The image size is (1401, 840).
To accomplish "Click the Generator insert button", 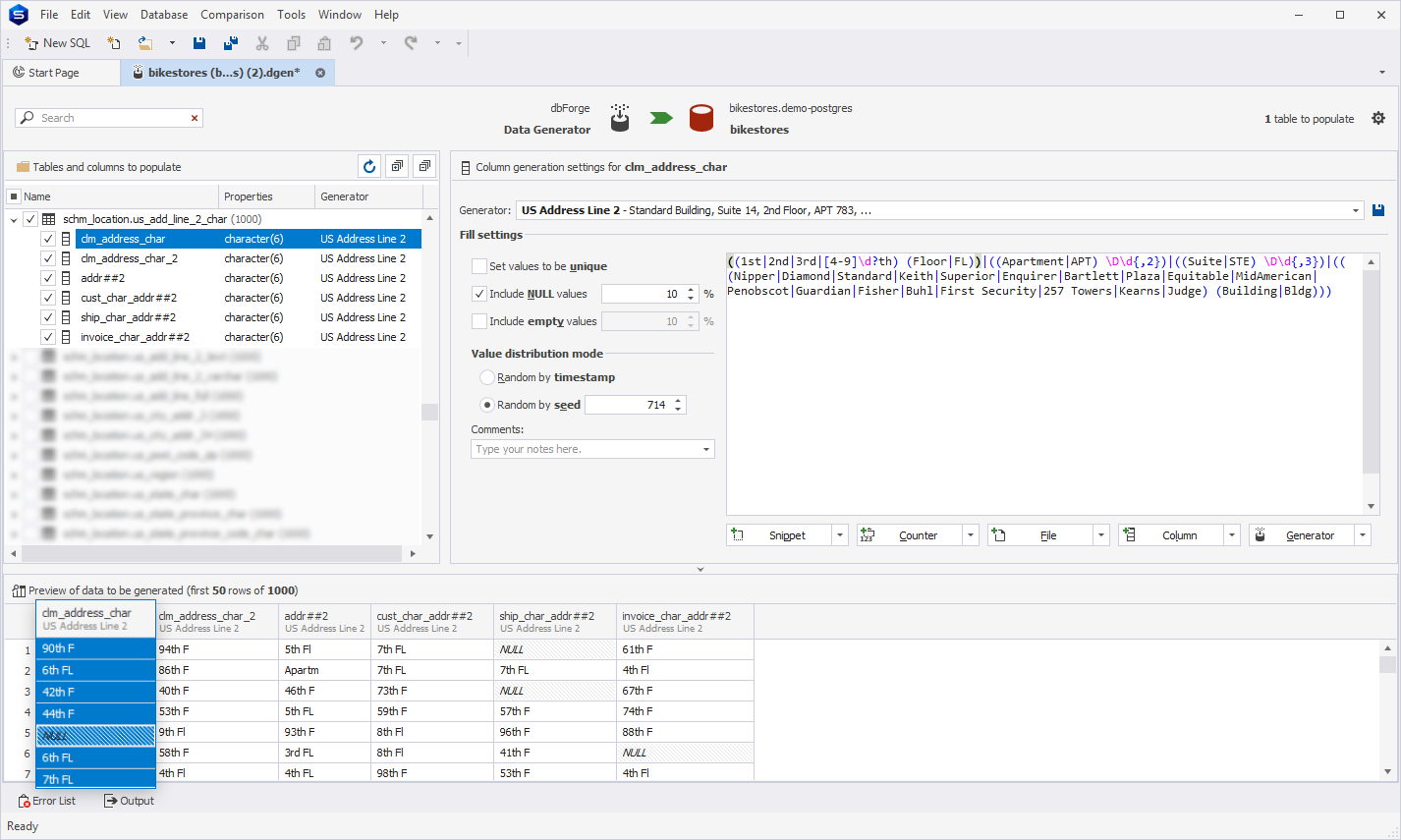I will (1302, 535).
